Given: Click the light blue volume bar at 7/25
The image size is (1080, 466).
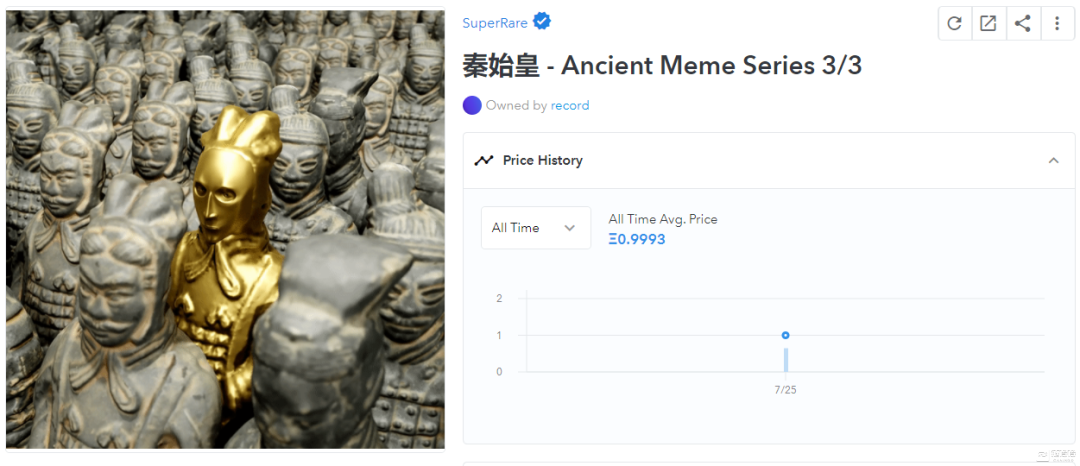Looking at the screenshot, I should [785, 359].
